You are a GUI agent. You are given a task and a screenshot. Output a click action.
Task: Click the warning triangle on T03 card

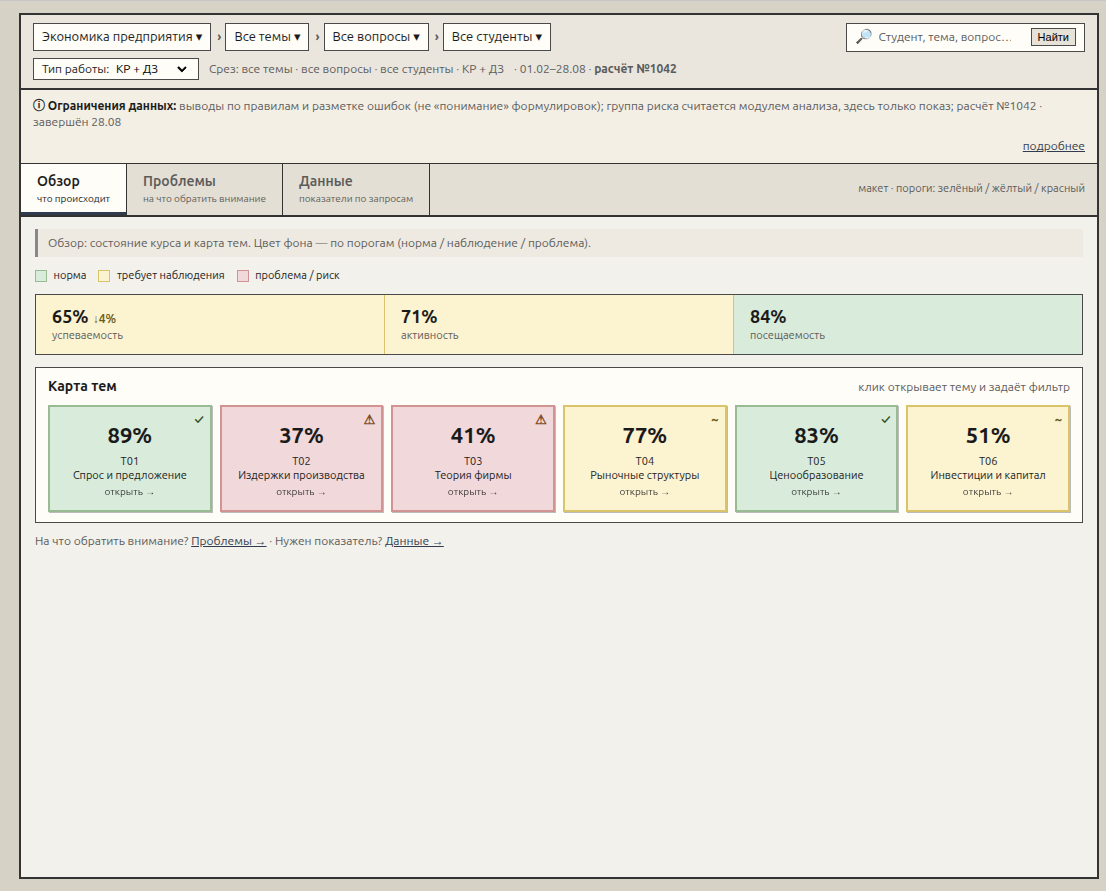point(540,420)
